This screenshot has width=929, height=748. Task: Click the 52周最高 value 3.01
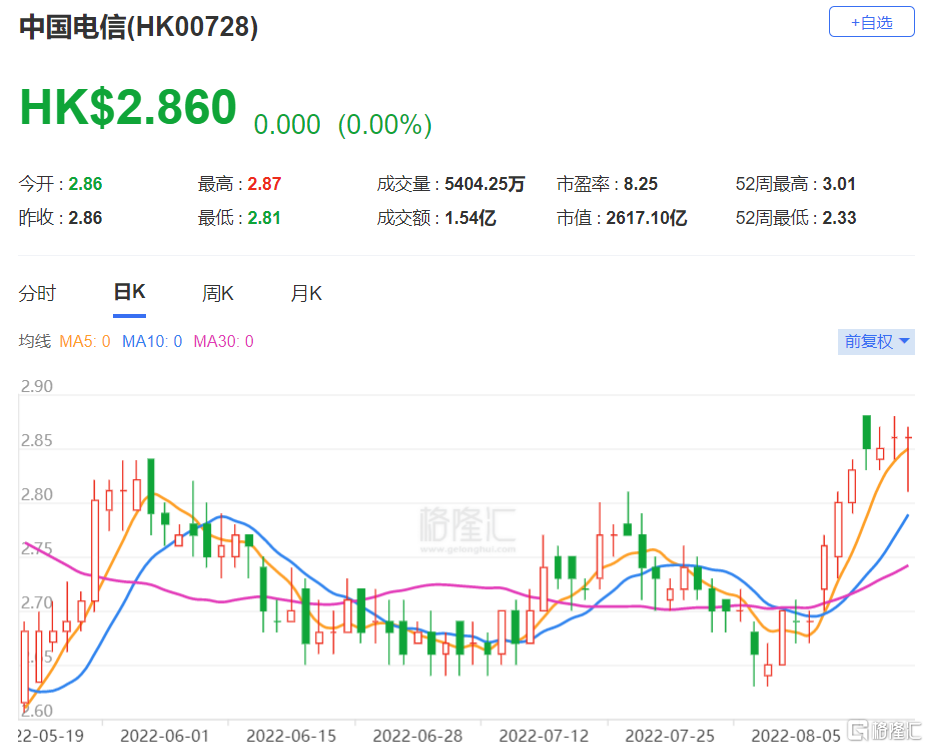pos(839,184)
